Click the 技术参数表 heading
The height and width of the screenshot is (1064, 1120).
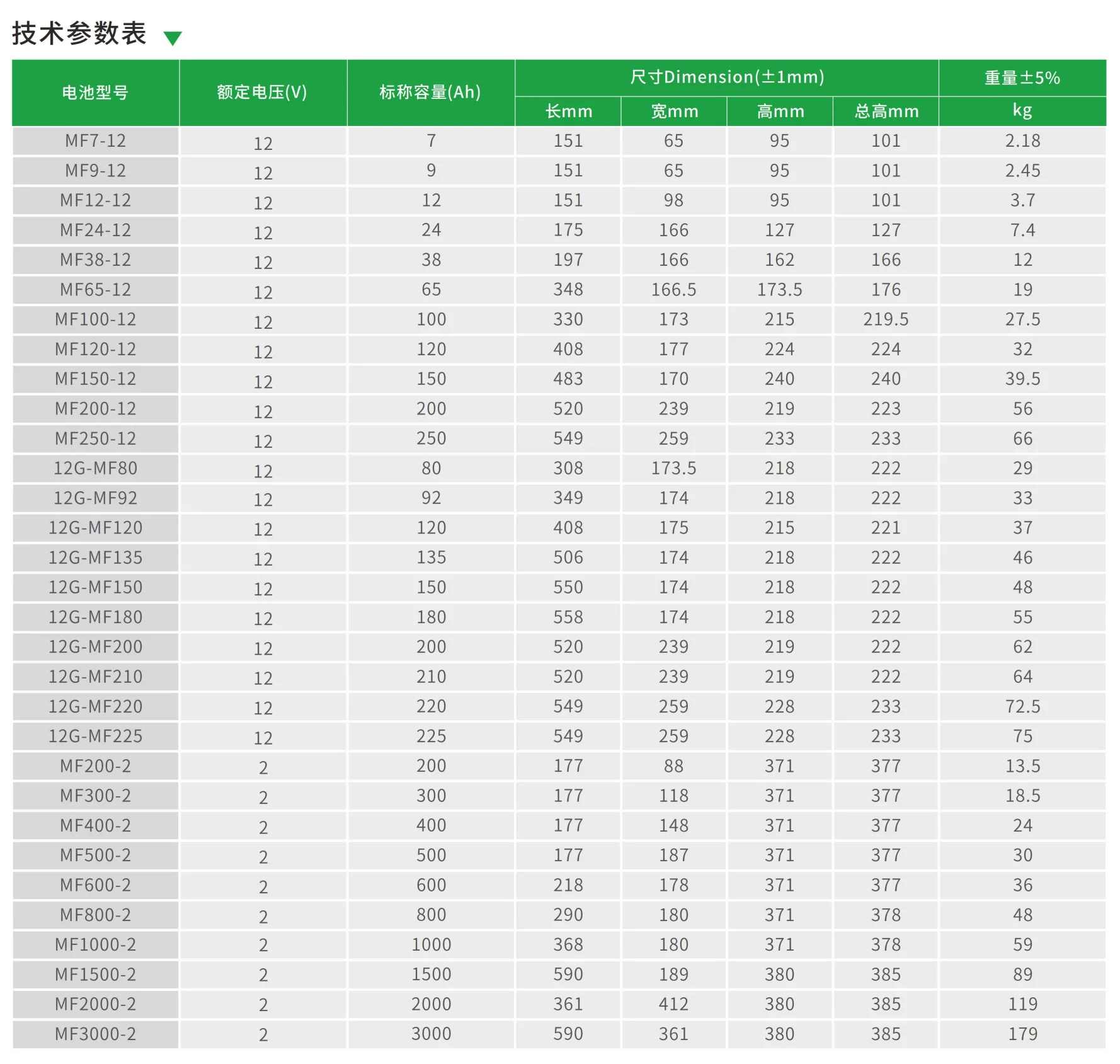pyautogui.click(x=79, y=33)
